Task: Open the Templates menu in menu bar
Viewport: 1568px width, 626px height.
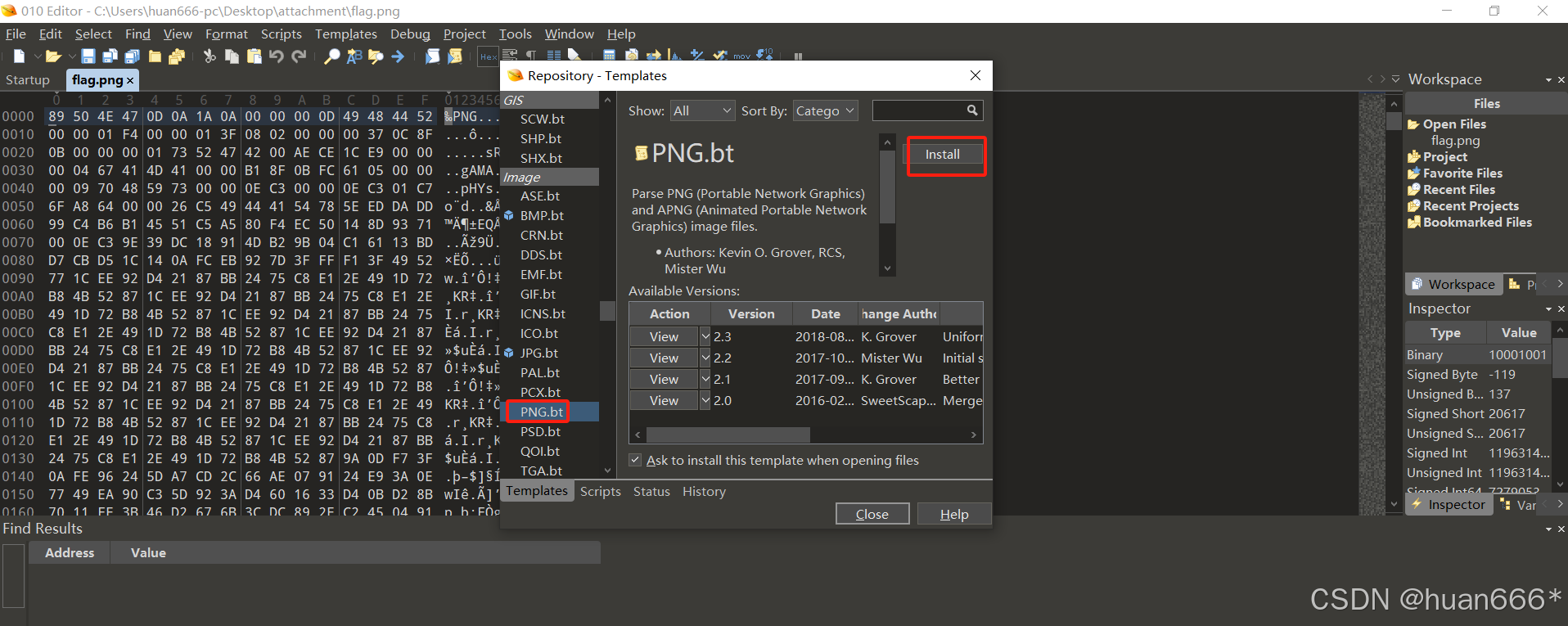Action: [345, 34]
